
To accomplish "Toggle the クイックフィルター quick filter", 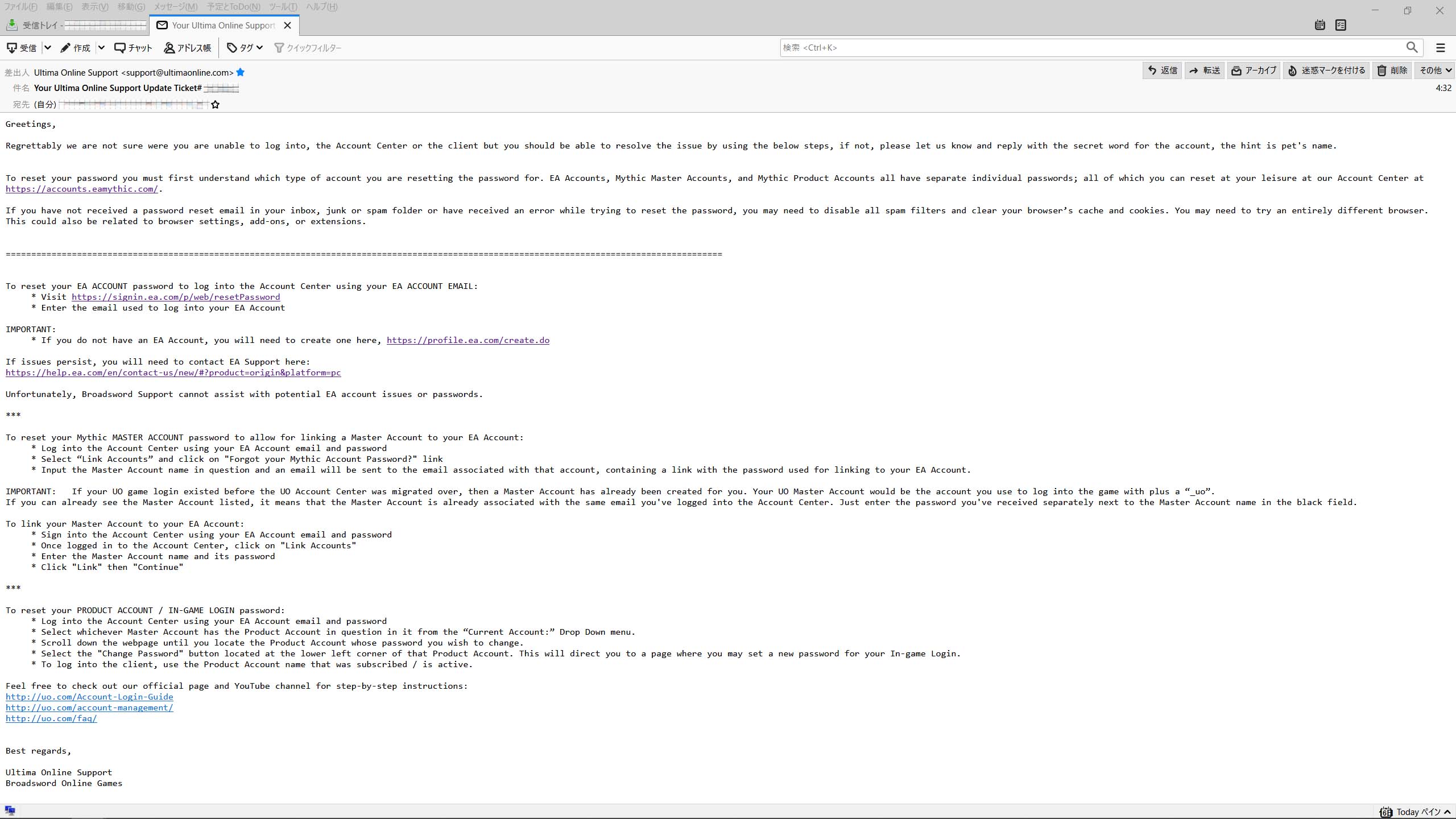I will coord(308,48).
